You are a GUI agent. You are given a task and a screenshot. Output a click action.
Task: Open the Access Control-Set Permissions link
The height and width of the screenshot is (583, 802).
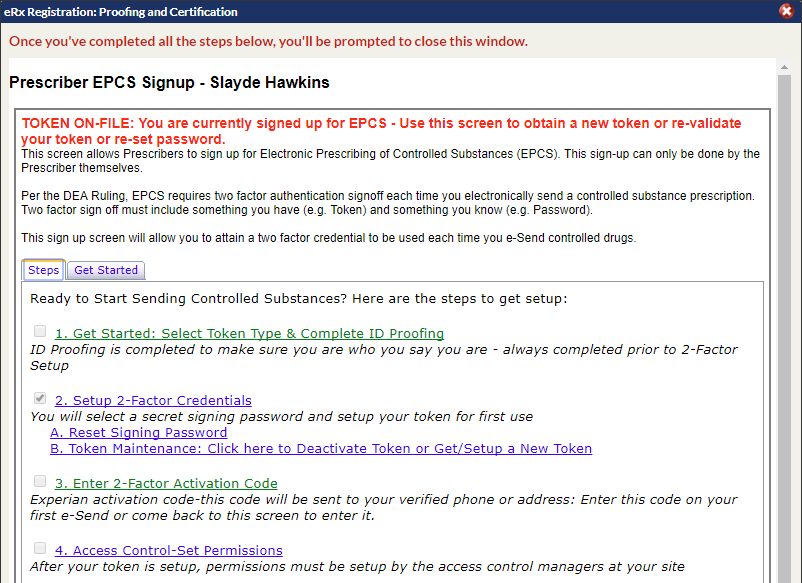point(168,550)
